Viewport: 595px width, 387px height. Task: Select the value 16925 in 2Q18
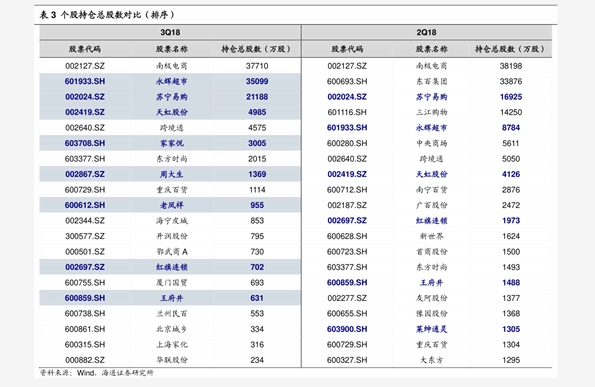(511, 97)
